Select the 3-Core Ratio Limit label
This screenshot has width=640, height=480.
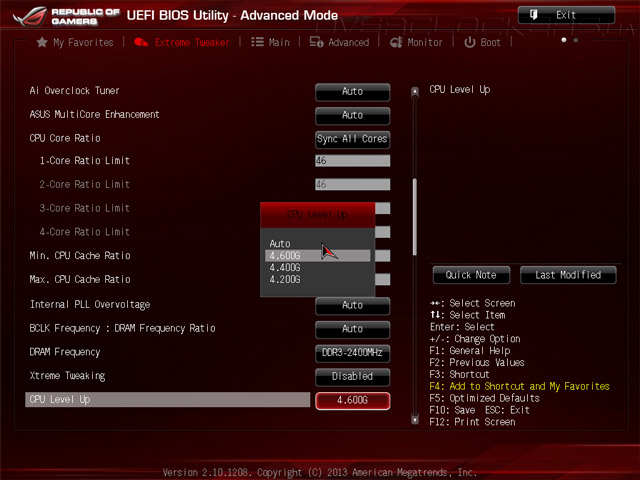coord(84,208)
